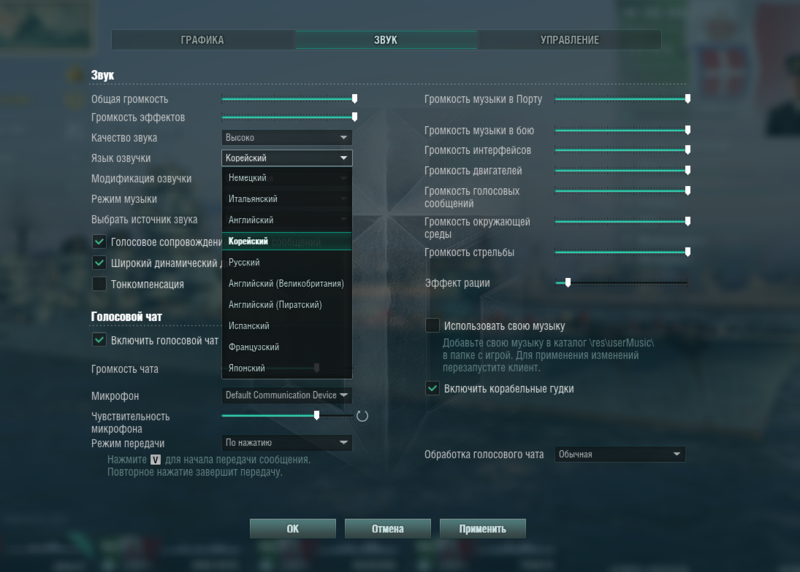Set the Громкость стрельбы slider
Image resolution: width=800 pixels, height=572 pixels.
[x=622, y=252]
